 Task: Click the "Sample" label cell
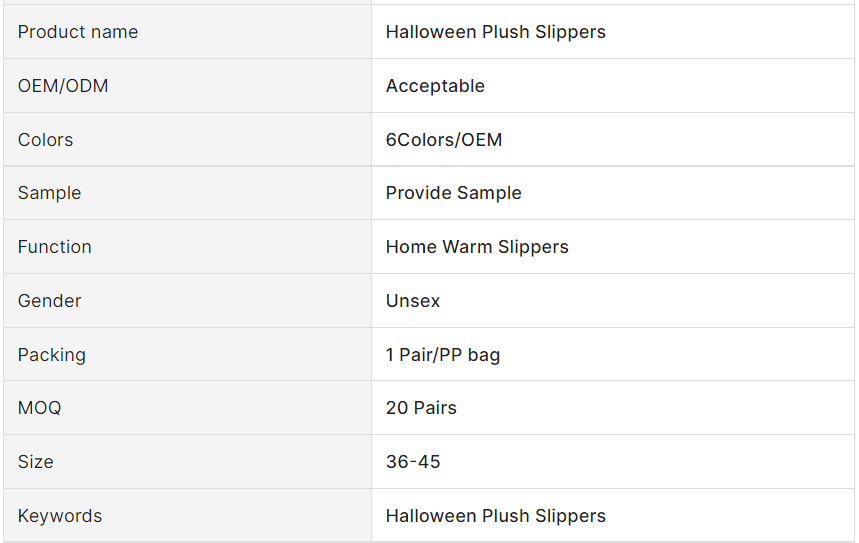click(49, 193)
